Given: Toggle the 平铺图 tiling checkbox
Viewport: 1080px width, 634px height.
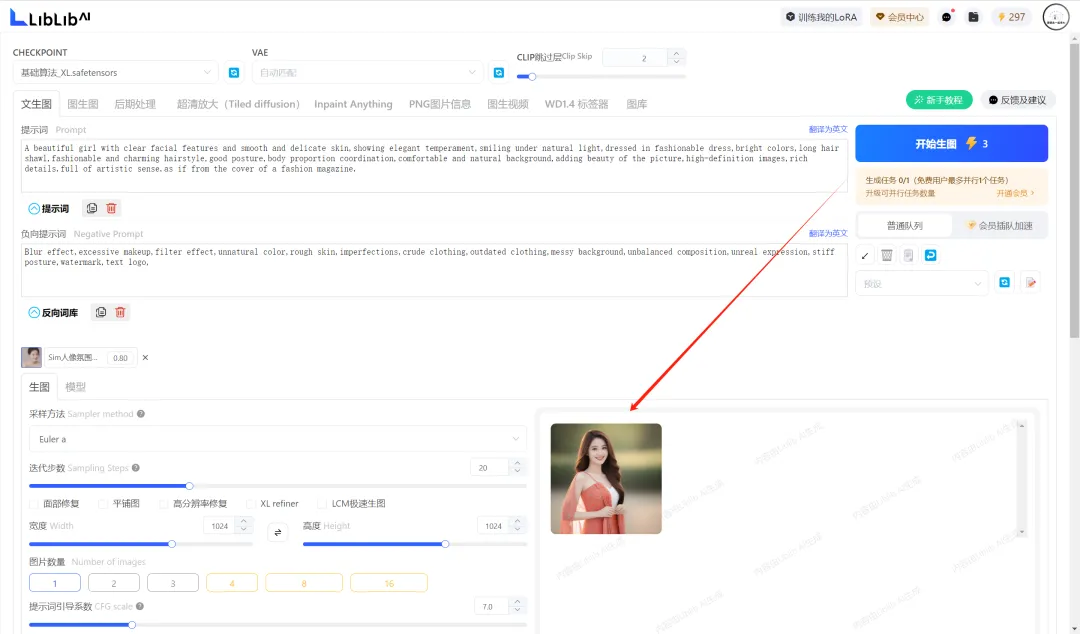Looking at the screenshot, I should (x=103, y=504).
